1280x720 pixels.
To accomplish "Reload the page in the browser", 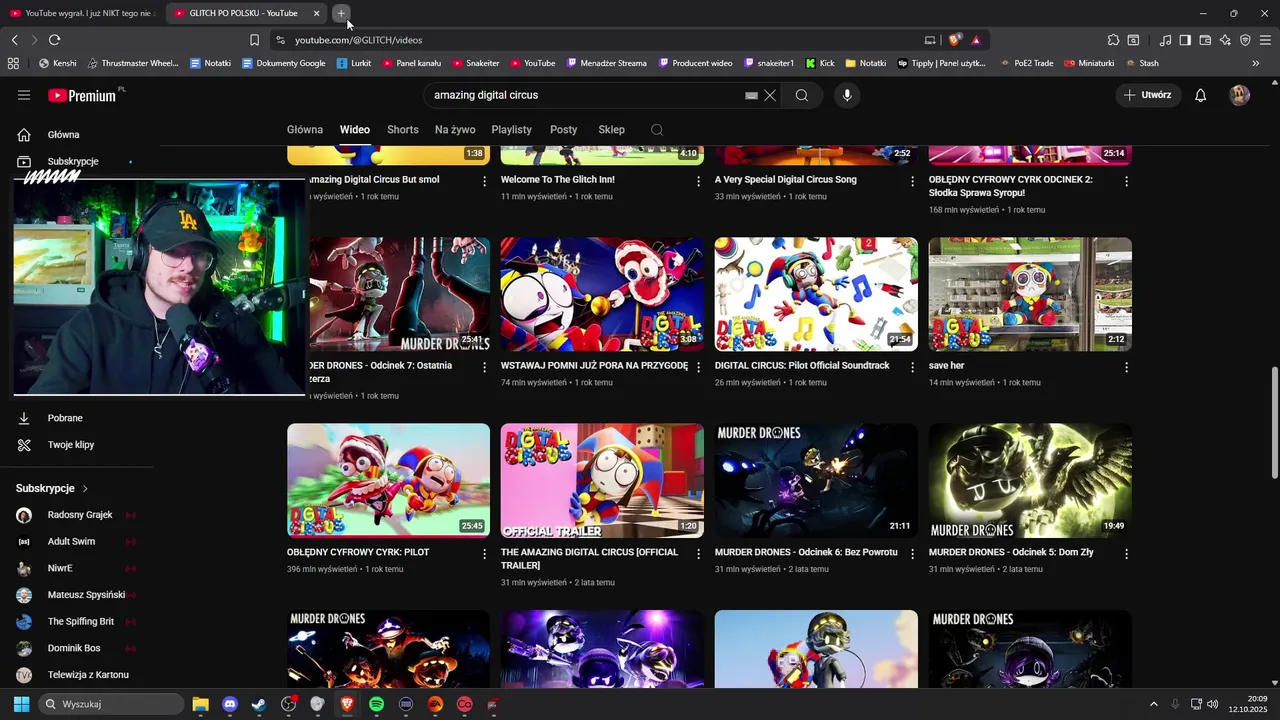I will coord(54,40).
